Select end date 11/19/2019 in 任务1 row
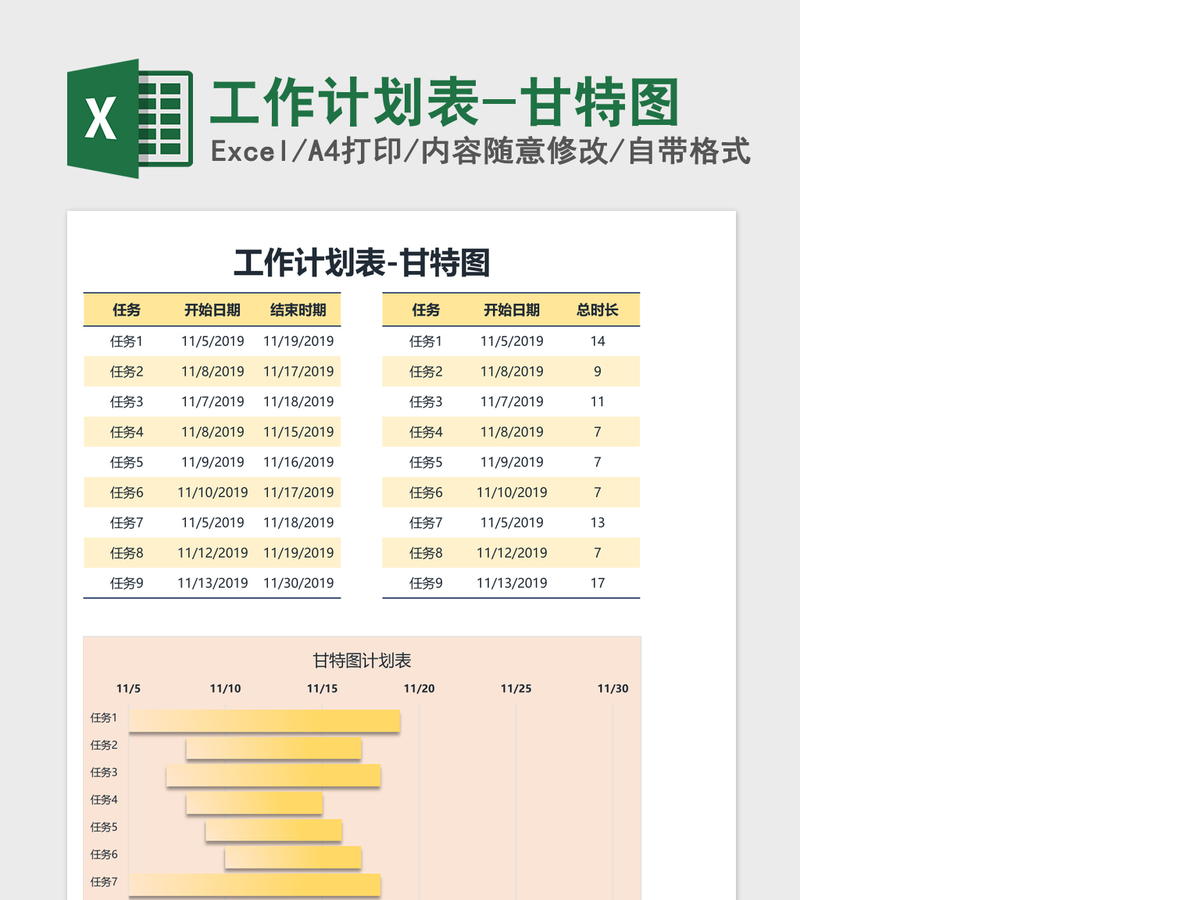This screenshot has height=900, width=1200. pos(298,341)
